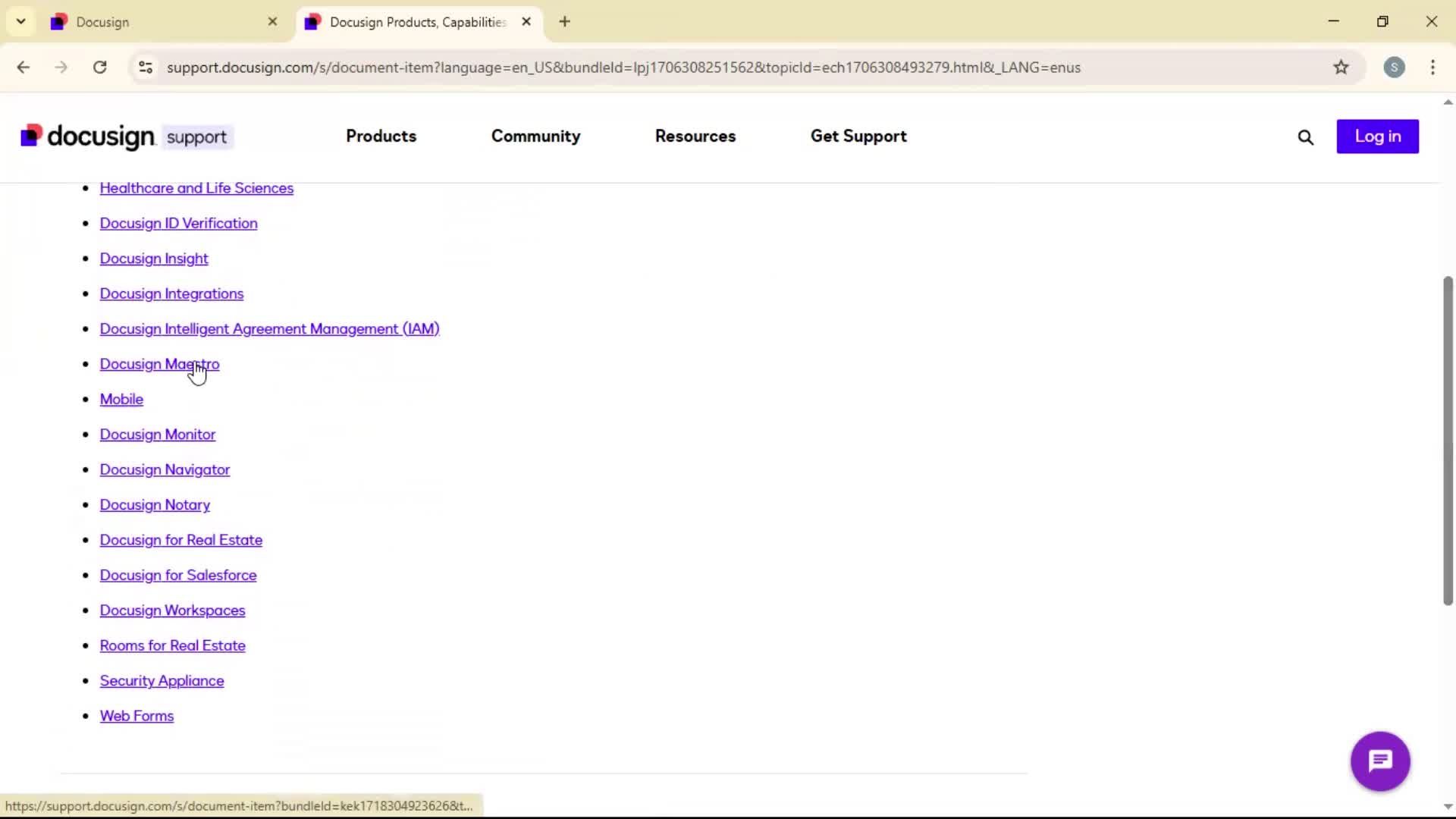This screenshot has width=1456, height=819.
Task: Bookmark this page with the star icon
Action: (x=1341, y=67)
